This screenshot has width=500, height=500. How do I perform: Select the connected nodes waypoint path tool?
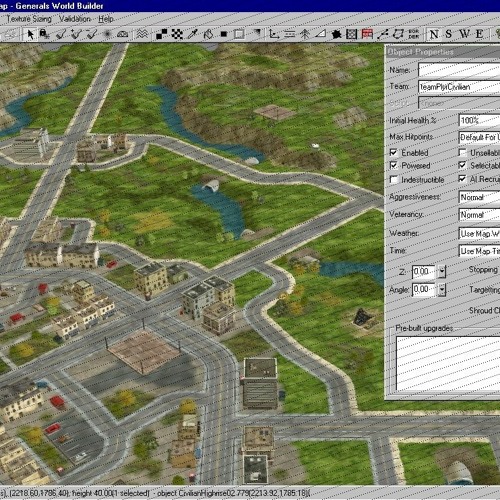383,34
